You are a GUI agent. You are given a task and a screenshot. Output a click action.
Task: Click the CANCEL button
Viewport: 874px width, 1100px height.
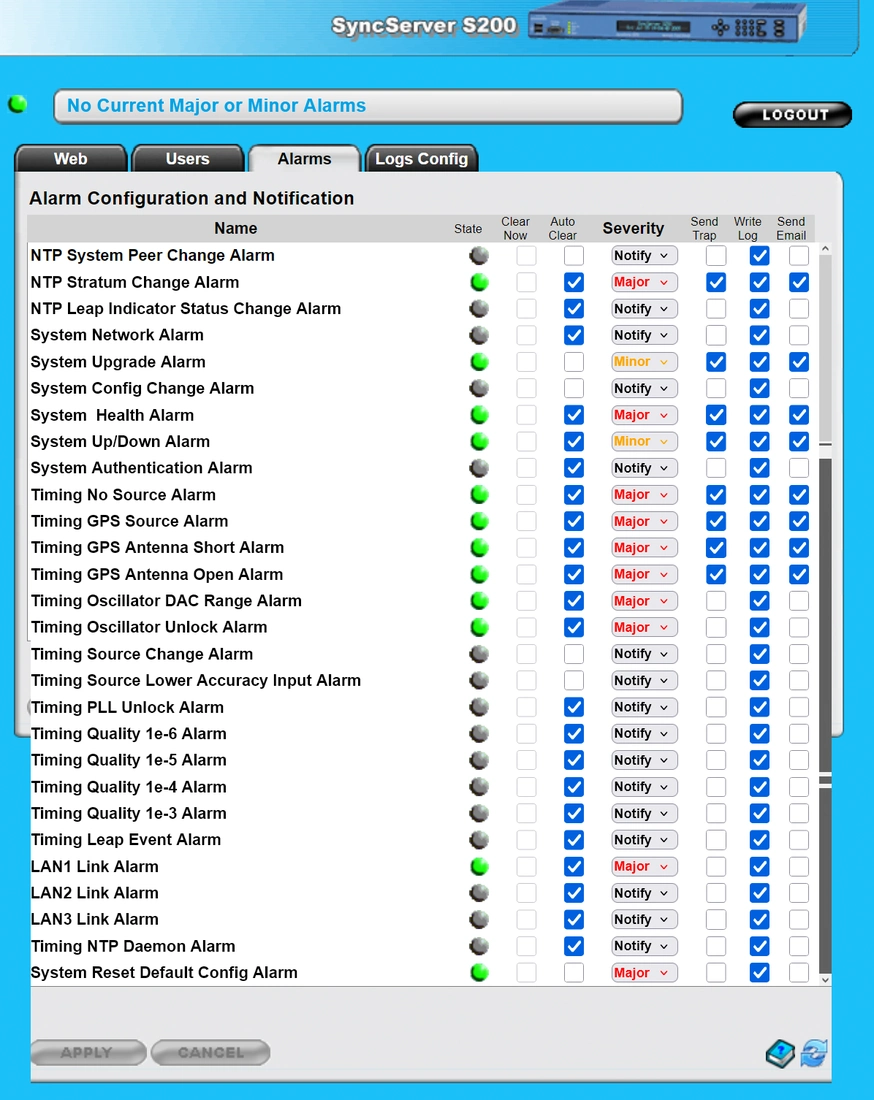click(210, 1052)
